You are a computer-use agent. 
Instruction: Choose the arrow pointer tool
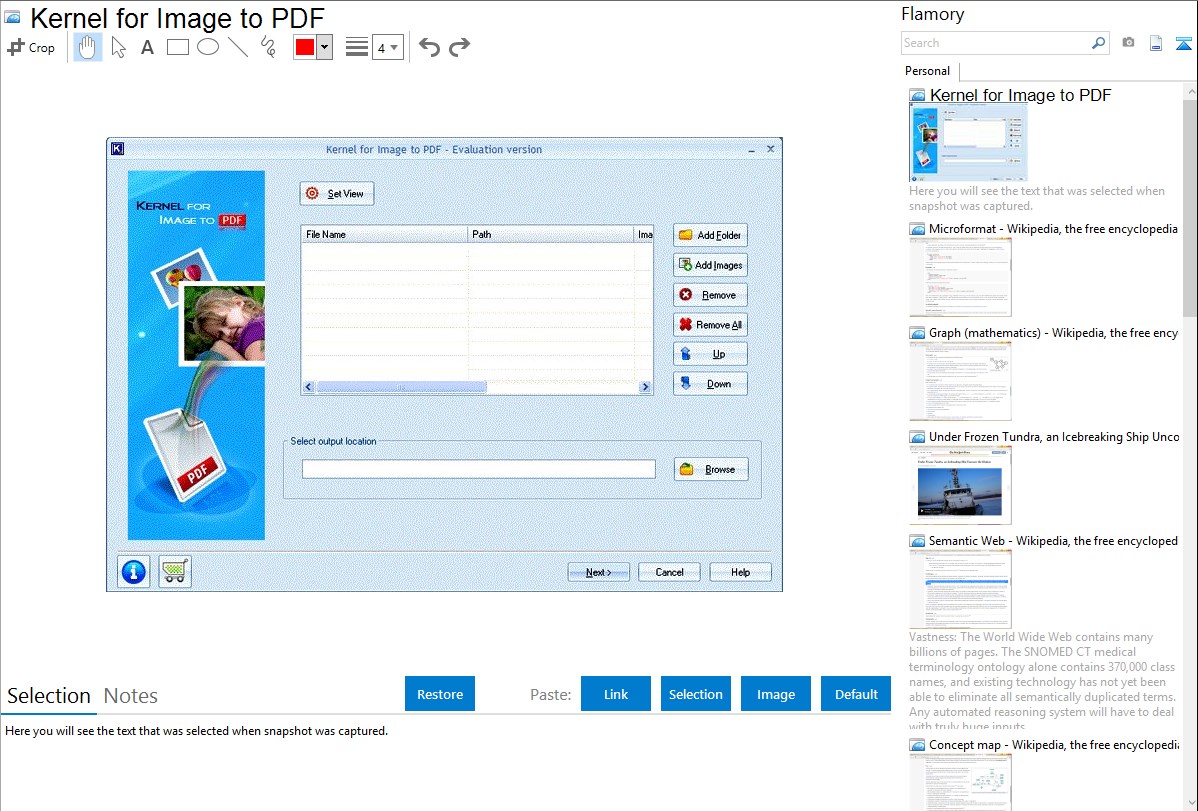click(x=118, y=47)
